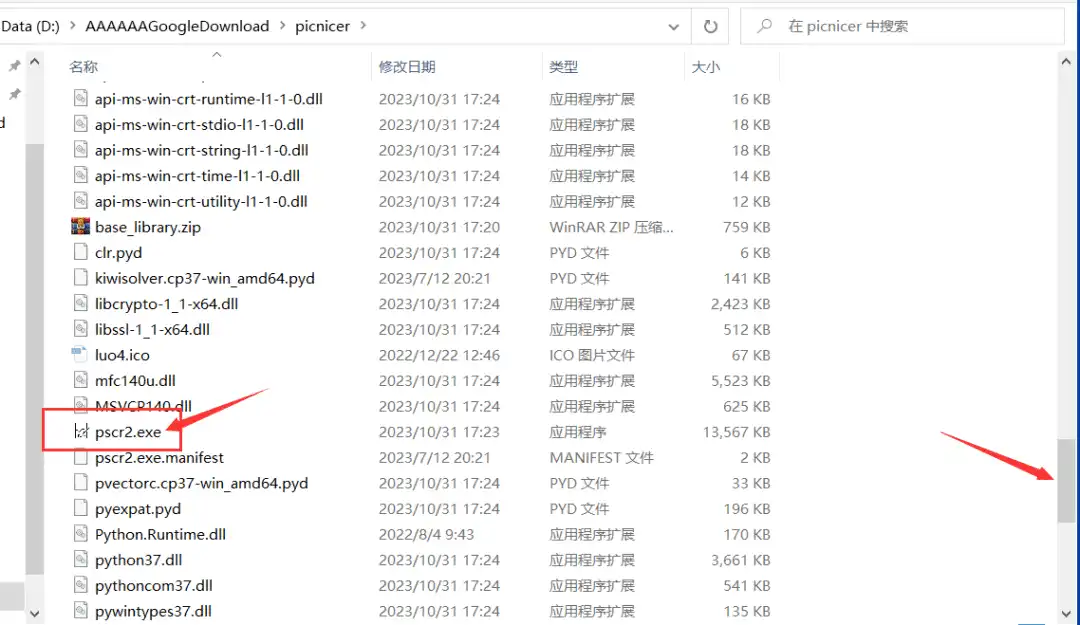Expand the chevron after AAAAAAGoogleDownload
The image size is (1080, 625).
point(282,26)
